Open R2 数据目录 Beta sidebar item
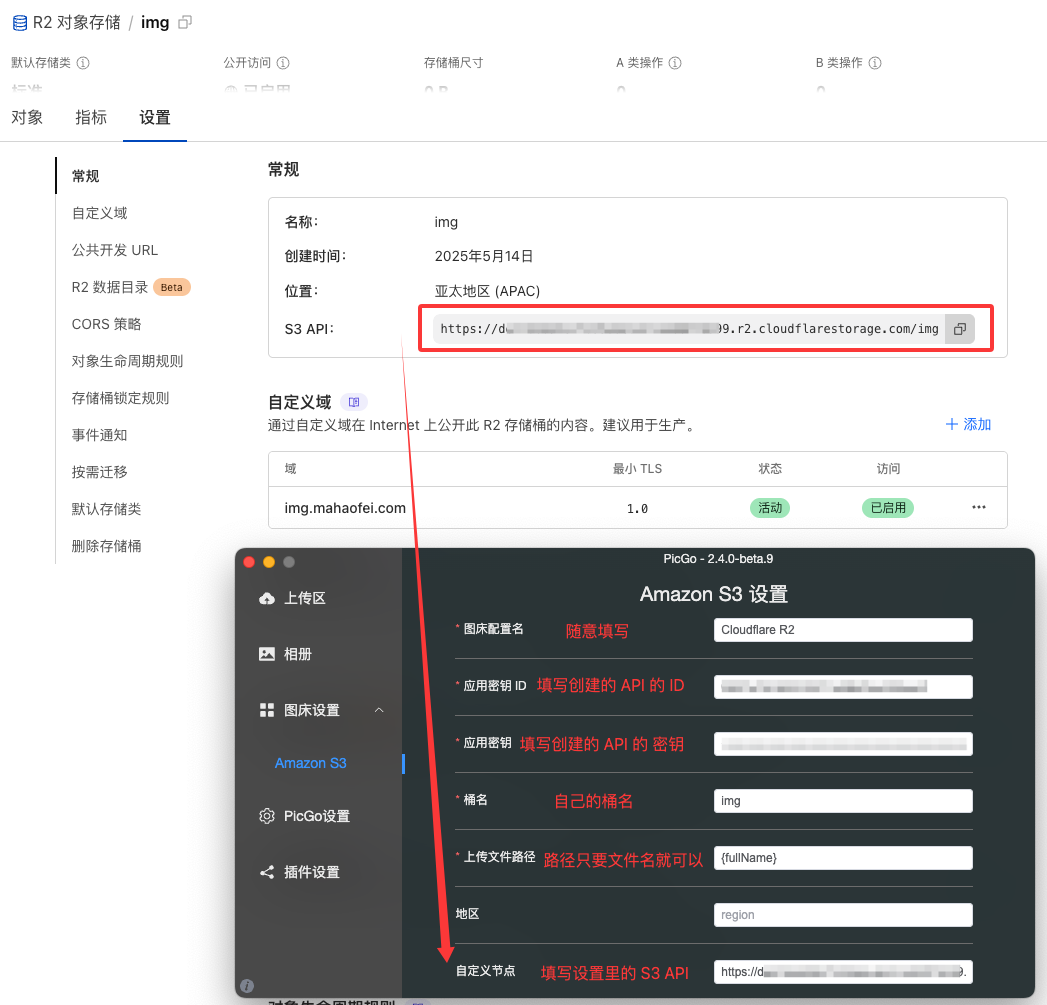This screenshot has width=1047, height=1005. click(x=131, y=287)
